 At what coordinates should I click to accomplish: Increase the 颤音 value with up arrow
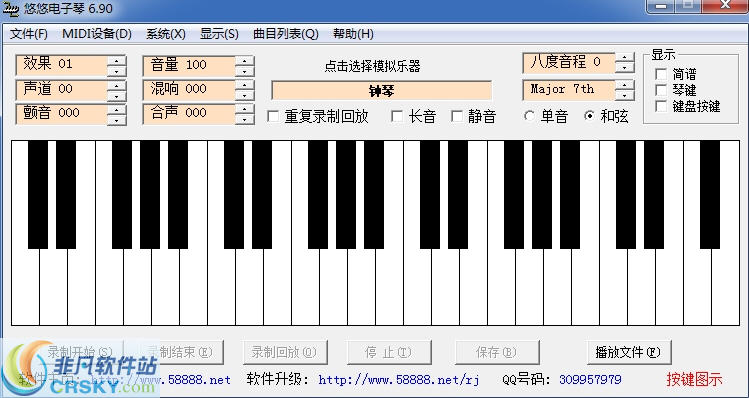(x=117, y=109)
